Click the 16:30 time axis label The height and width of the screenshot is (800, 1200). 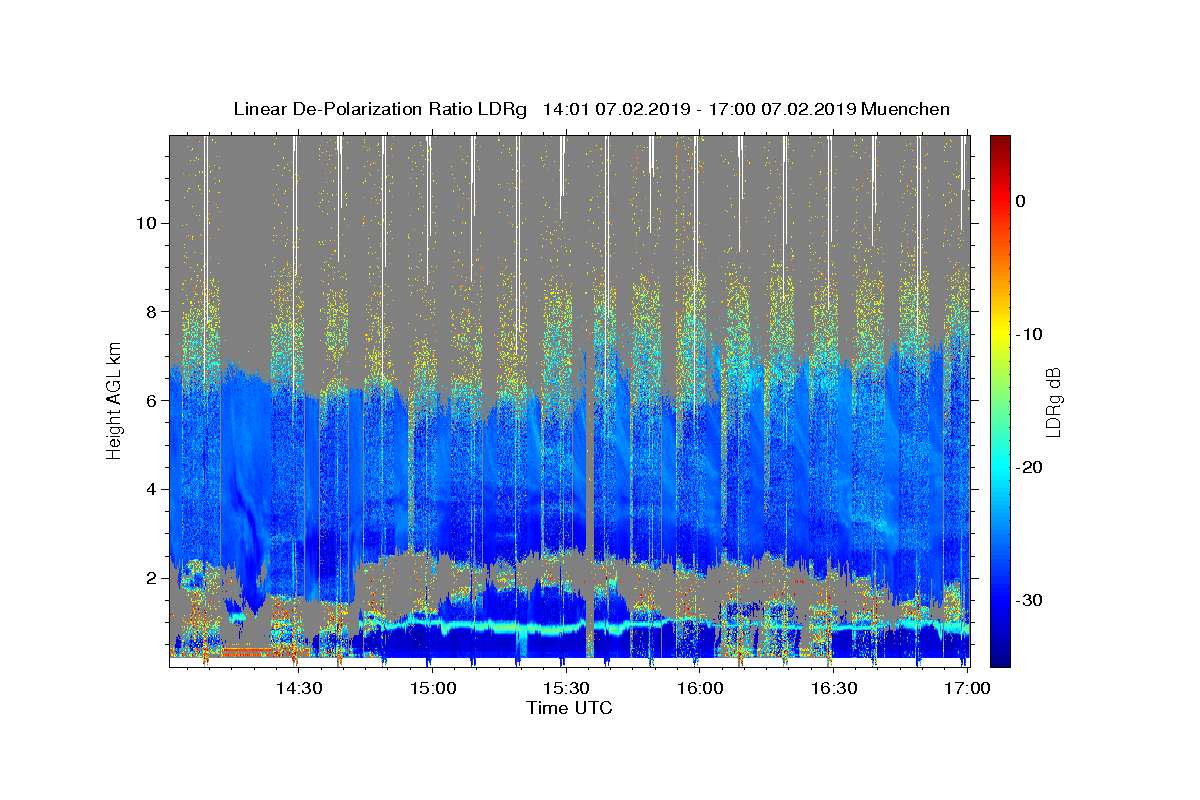[x=834, y=688]
